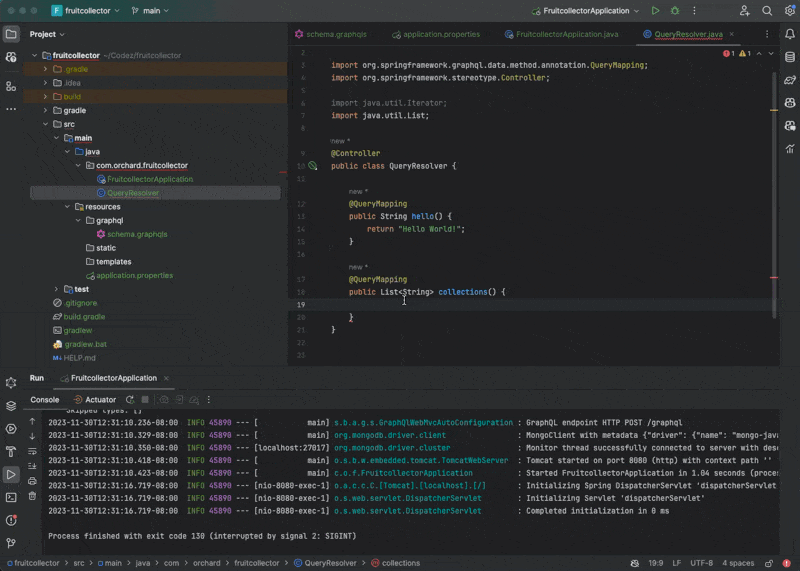Screen dimensions: 800x571
Task: Click the collections breadcrumb in status bar
Action: pyautogui.click(x=396, y=563)
